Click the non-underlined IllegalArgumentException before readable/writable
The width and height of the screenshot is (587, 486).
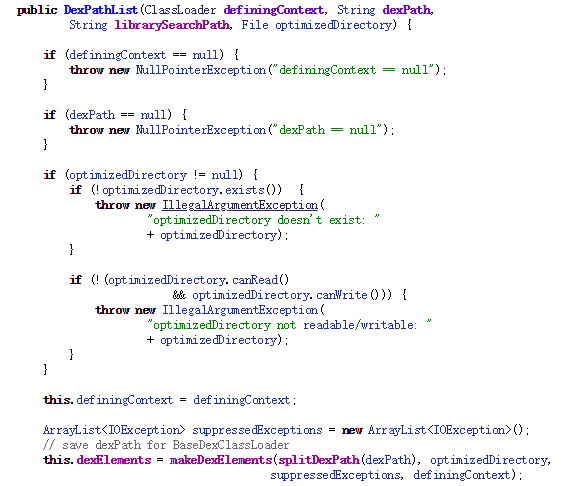[x=240, y=310]
